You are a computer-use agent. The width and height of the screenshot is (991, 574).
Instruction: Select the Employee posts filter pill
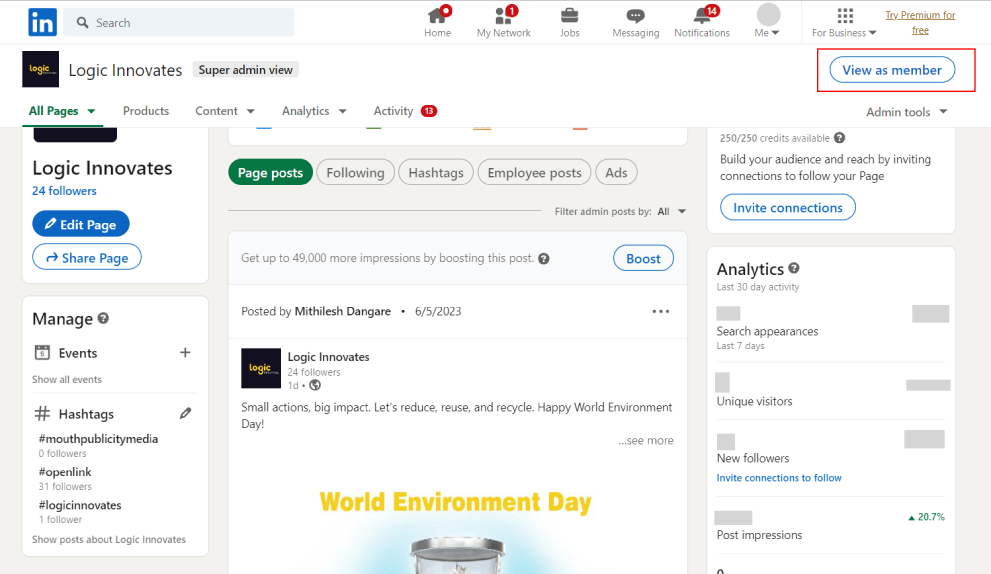click(535, 172)
